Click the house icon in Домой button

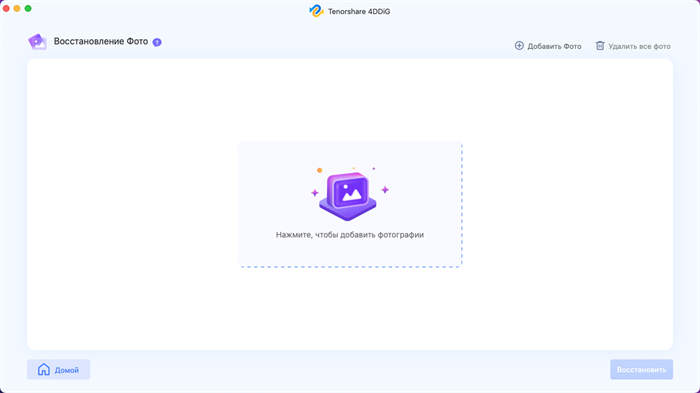point(44,369)
